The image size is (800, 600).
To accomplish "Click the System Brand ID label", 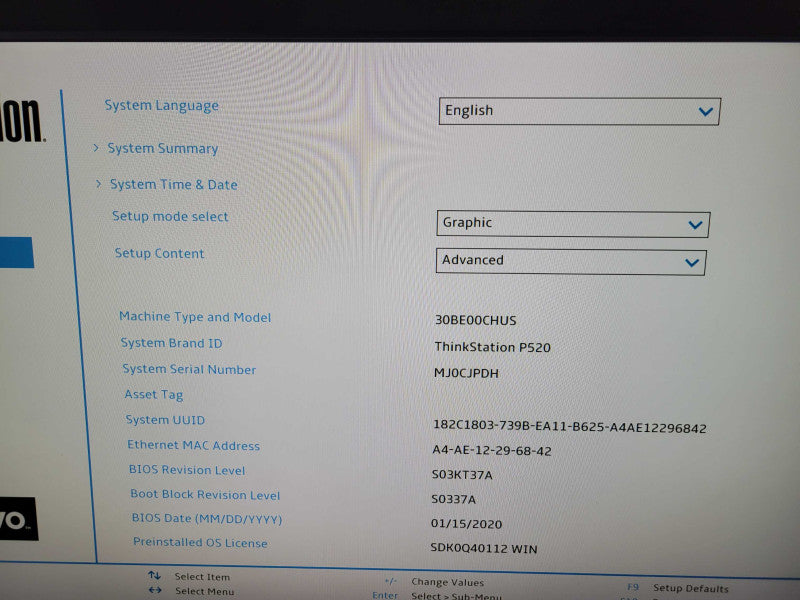I will (x=171, y=343).
